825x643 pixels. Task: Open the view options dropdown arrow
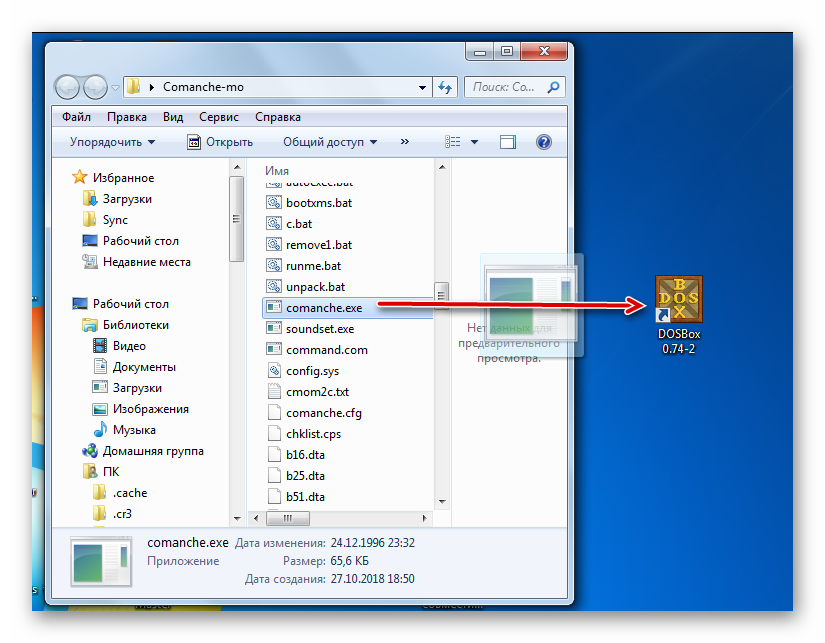tap(474, 142)
